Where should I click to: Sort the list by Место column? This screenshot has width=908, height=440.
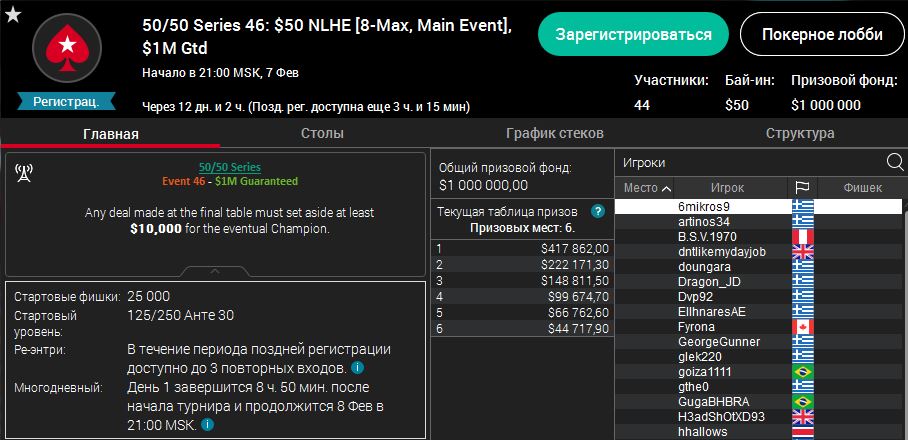pyautogui.click(x=647, y=187)
